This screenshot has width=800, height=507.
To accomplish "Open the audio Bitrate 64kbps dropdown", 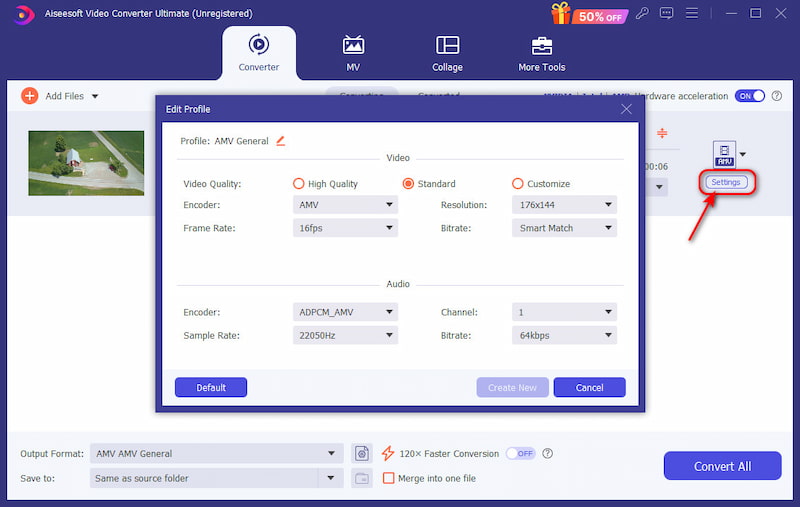I will (564, 336).
